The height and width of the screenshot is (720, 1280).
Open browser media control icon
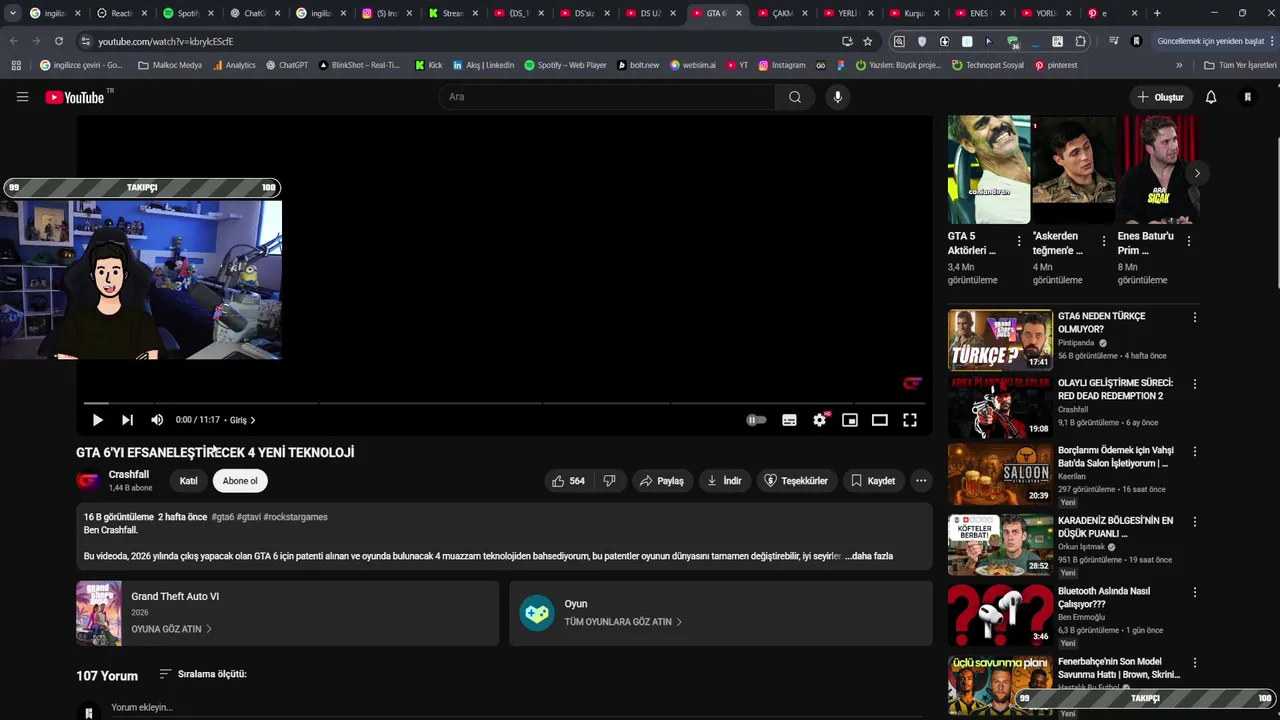pyautogui.click(x=1114, y=41)
